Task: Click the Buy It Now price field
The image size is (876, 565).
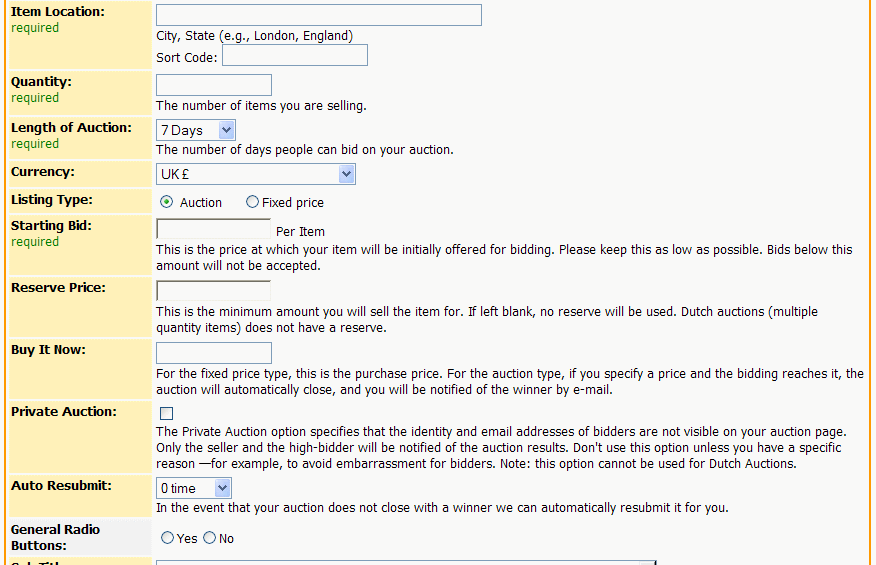Action: pyautogui.click(x=213, y=353)
